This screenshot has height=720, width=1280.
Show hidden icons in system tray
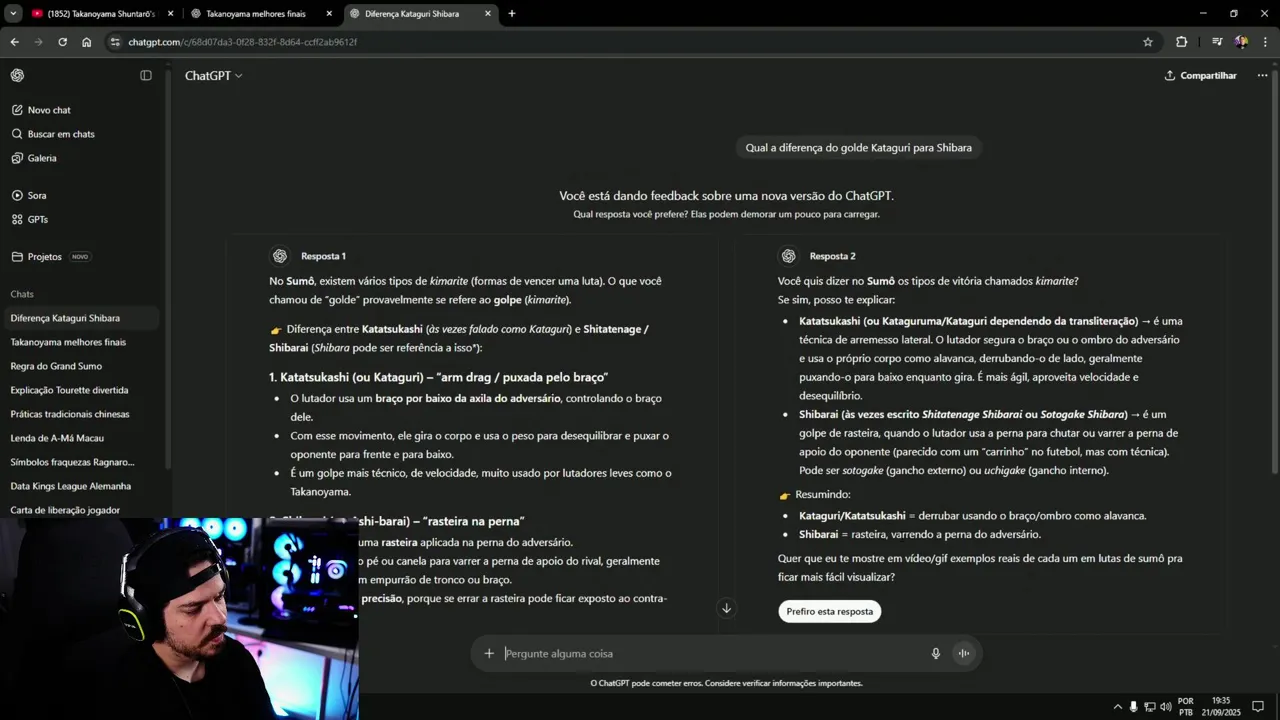(1118, 707)
